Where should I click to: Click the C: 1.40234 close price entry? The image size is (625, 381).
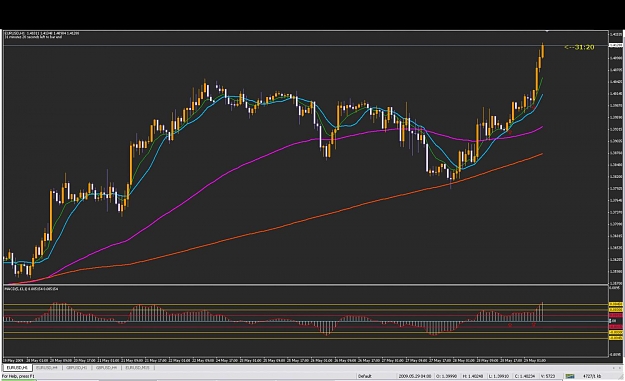tap(525, 376)
